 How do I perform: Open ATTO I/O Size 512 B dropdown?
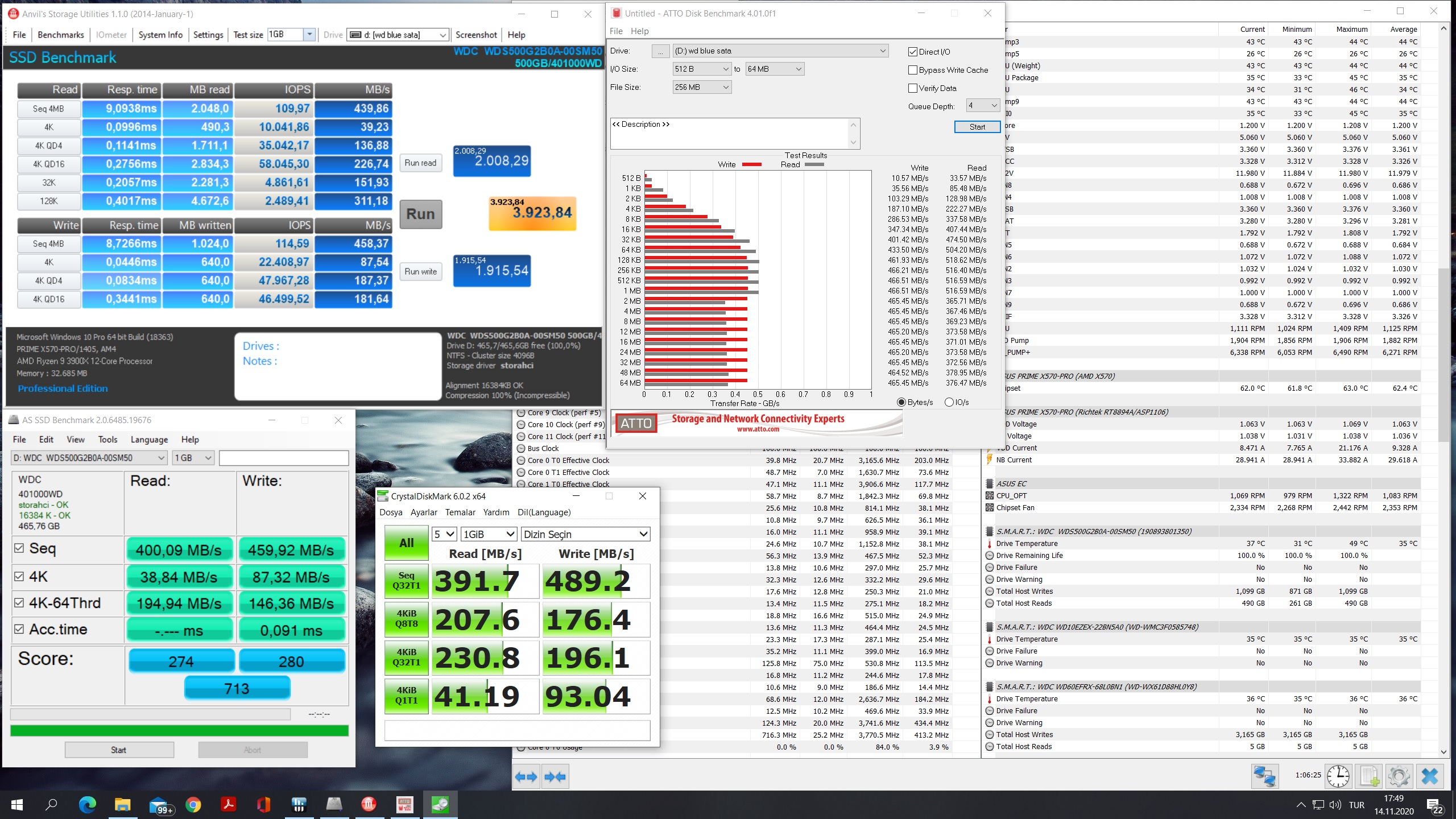(x=702, y=69)
